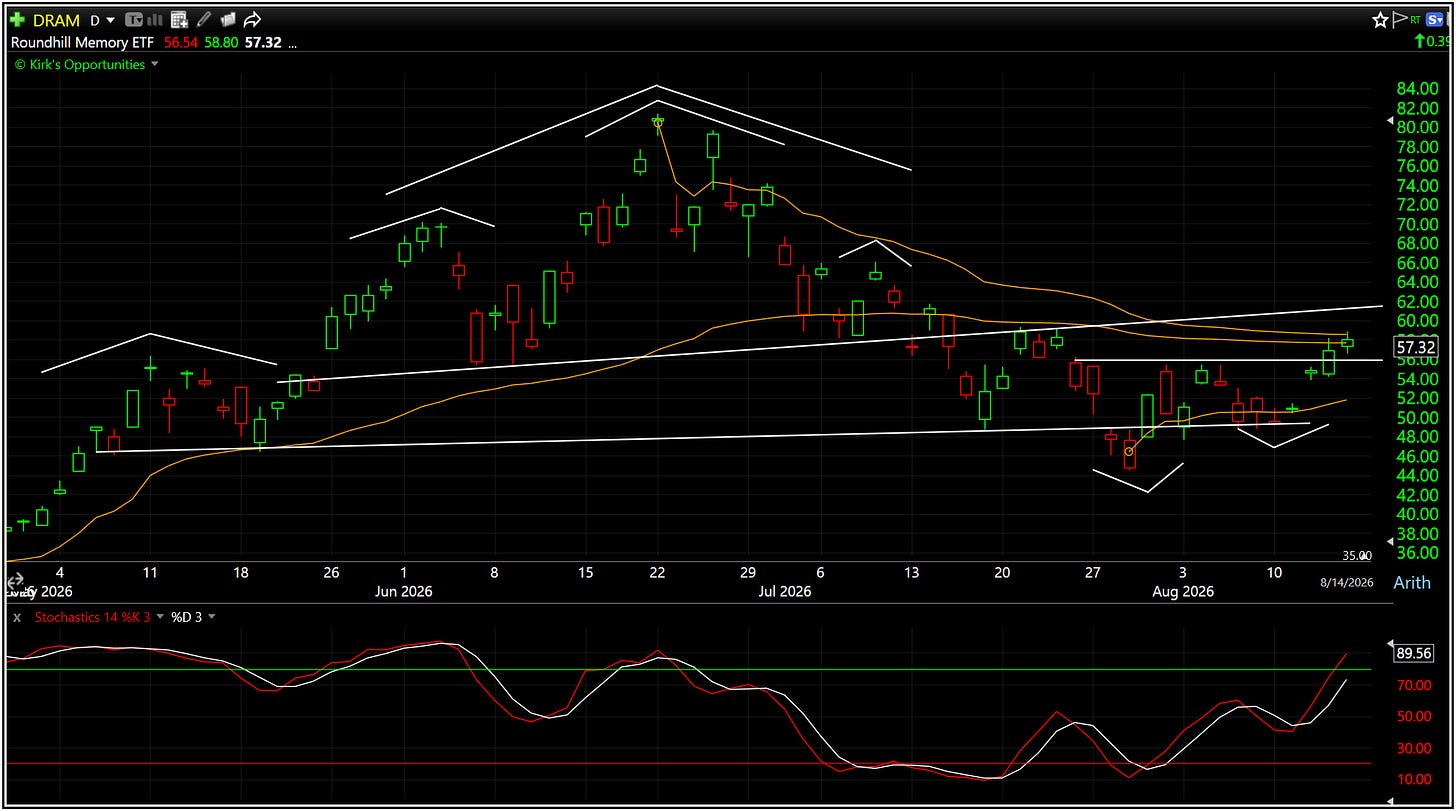Click the Roundhill Memory ETF name

82,42
